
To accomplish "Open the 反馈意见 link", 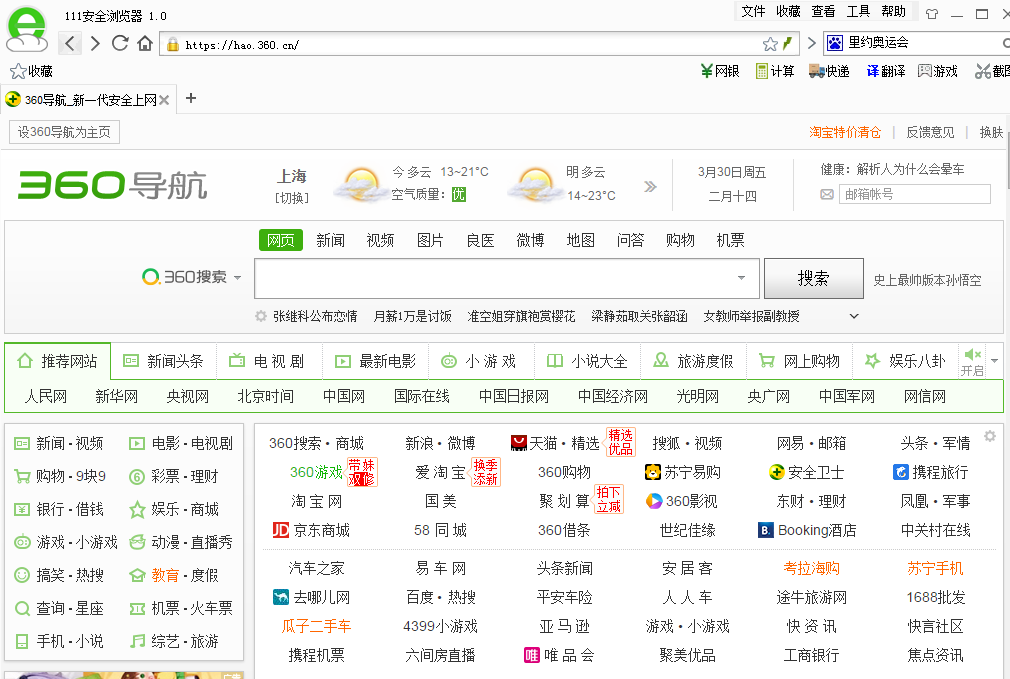I will click(x=930, y=132).
